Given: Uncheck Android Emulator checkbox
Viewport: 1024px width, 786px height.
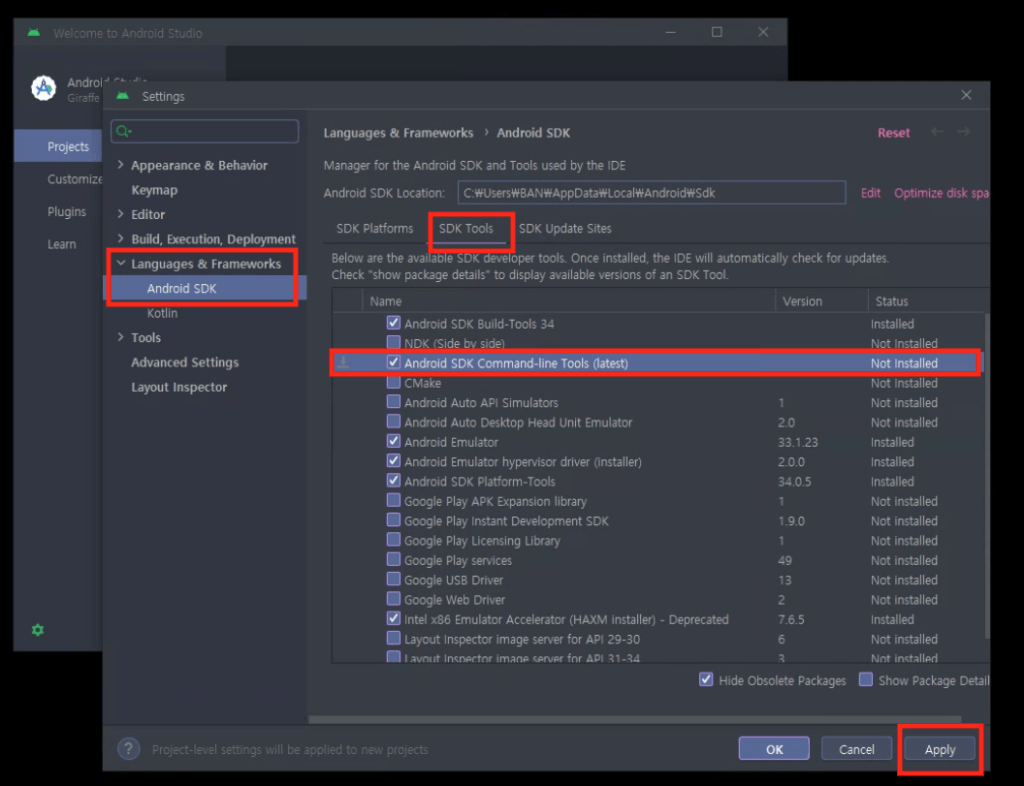Looking at the screenshot, I should point(393,441).
